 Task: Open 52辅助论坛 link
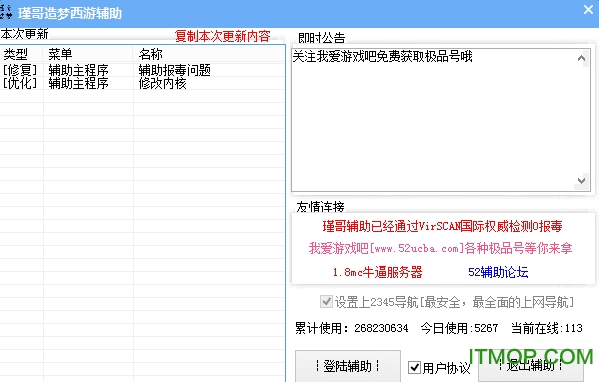[x=498, y=272]
